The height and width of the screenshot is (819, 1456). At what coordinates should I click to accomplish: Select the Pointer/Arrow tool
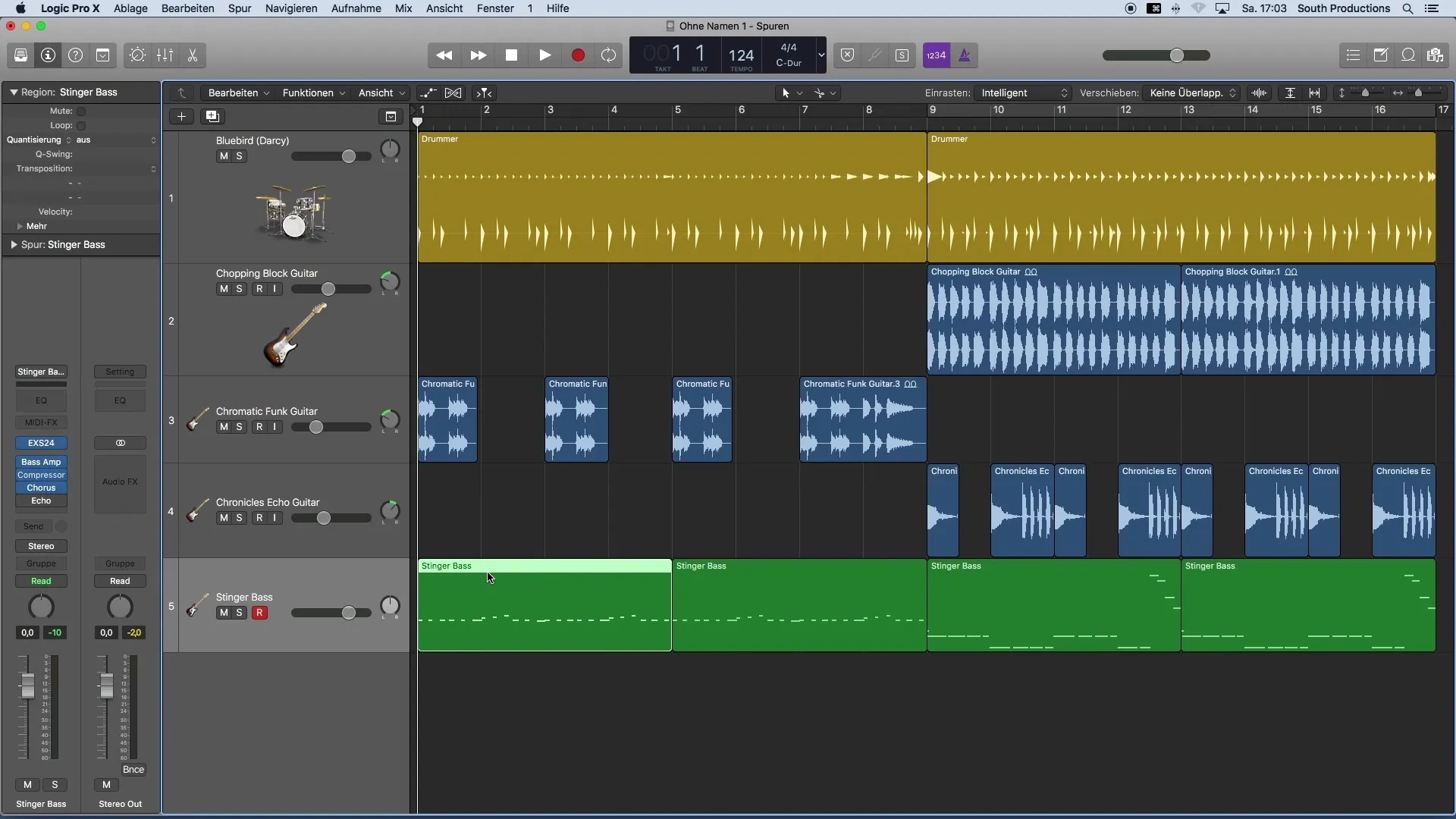786,91
